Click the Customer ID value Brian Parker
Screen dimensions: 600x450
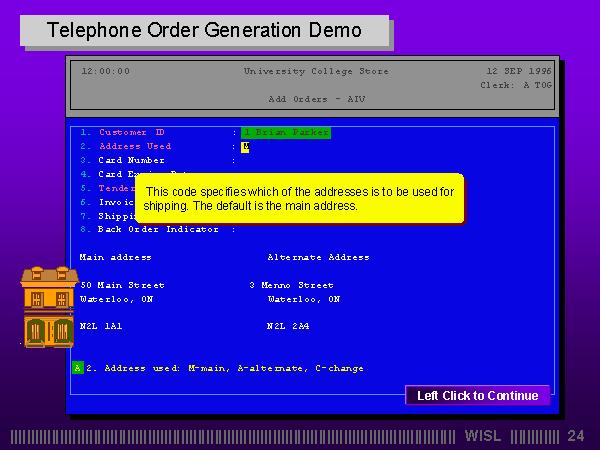pos(285,132)
